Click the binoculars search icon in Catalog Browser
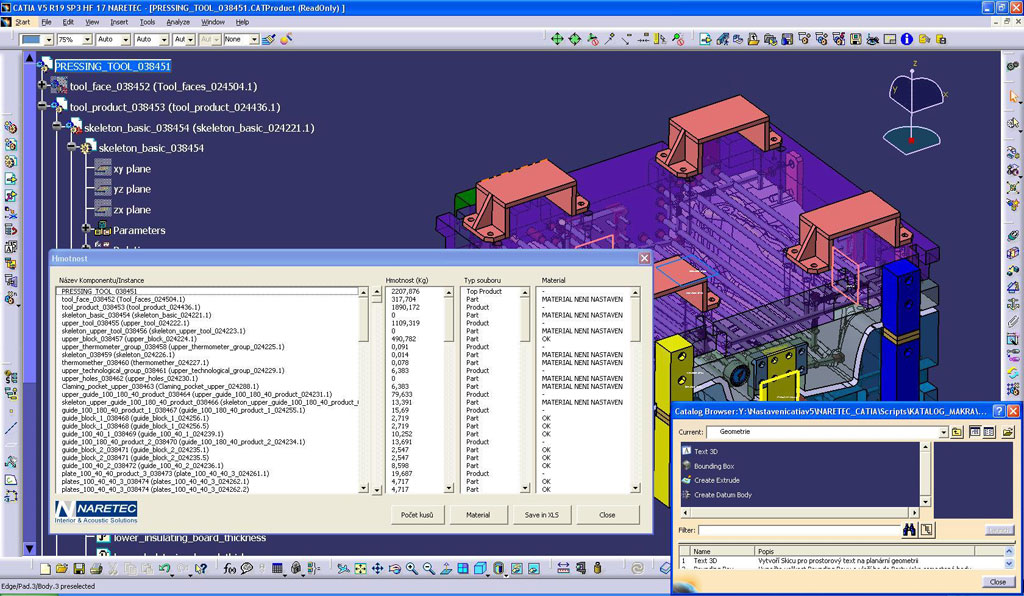 point(909,529)
